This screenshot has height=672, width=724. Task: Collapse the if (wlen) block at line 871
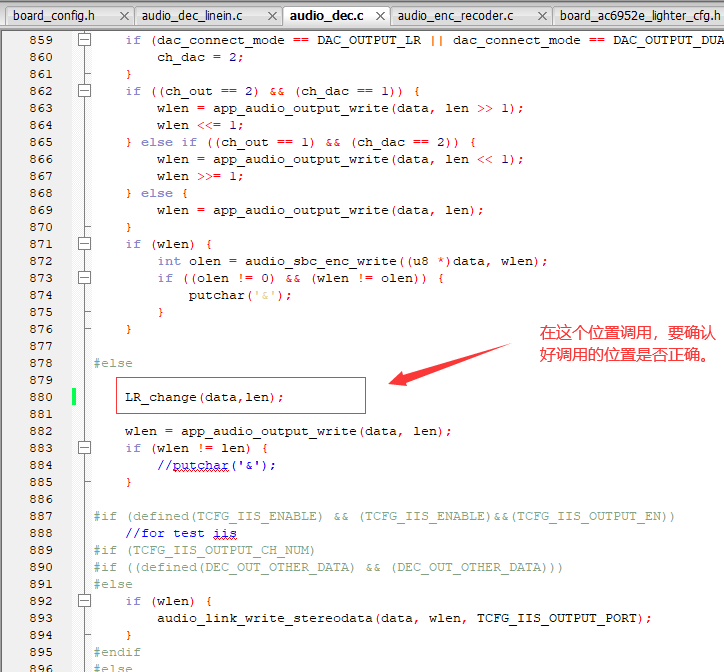coord(84,243)
